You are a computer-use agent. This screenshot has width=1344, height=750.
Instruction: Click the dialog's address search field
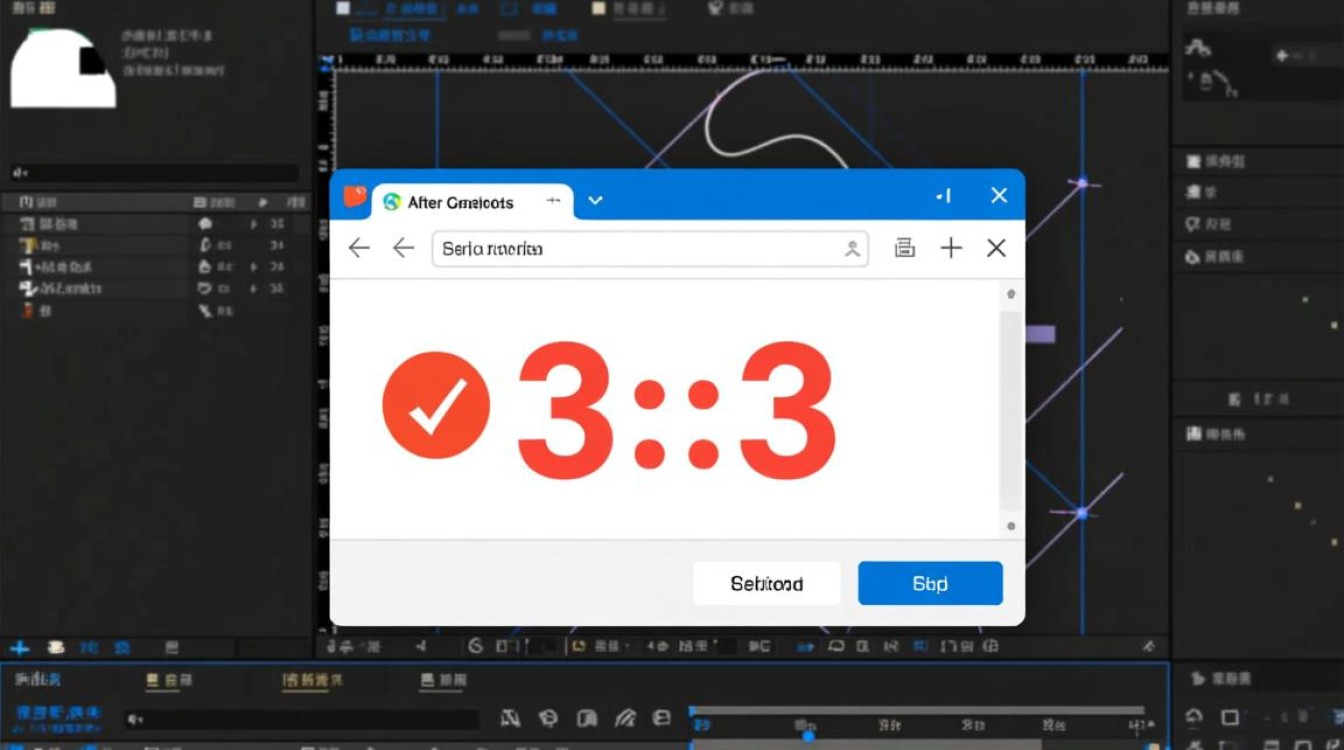tap(640, 249)
